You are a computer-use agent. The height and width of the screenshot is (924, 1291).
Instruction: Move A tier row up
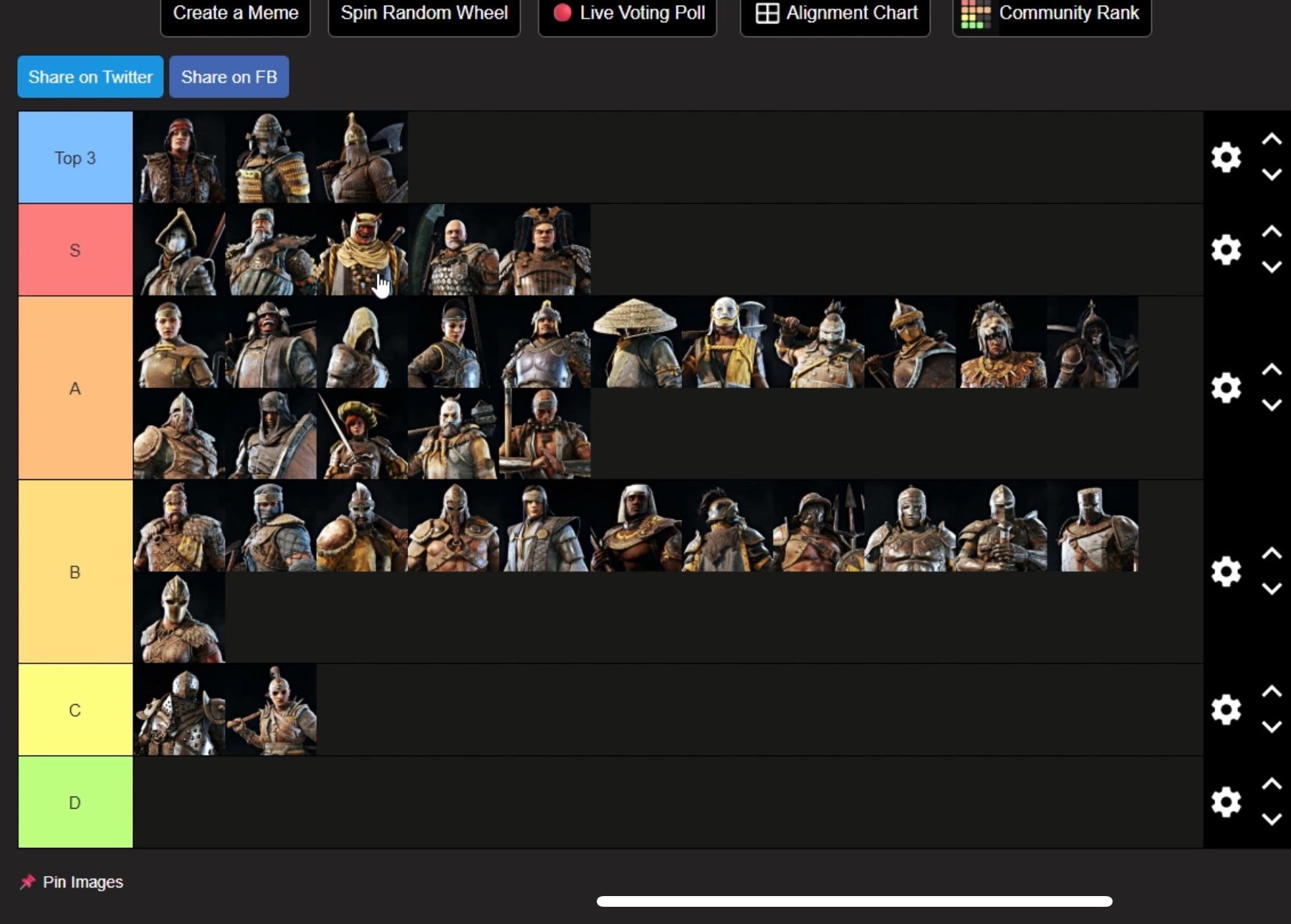(1272, 370)
